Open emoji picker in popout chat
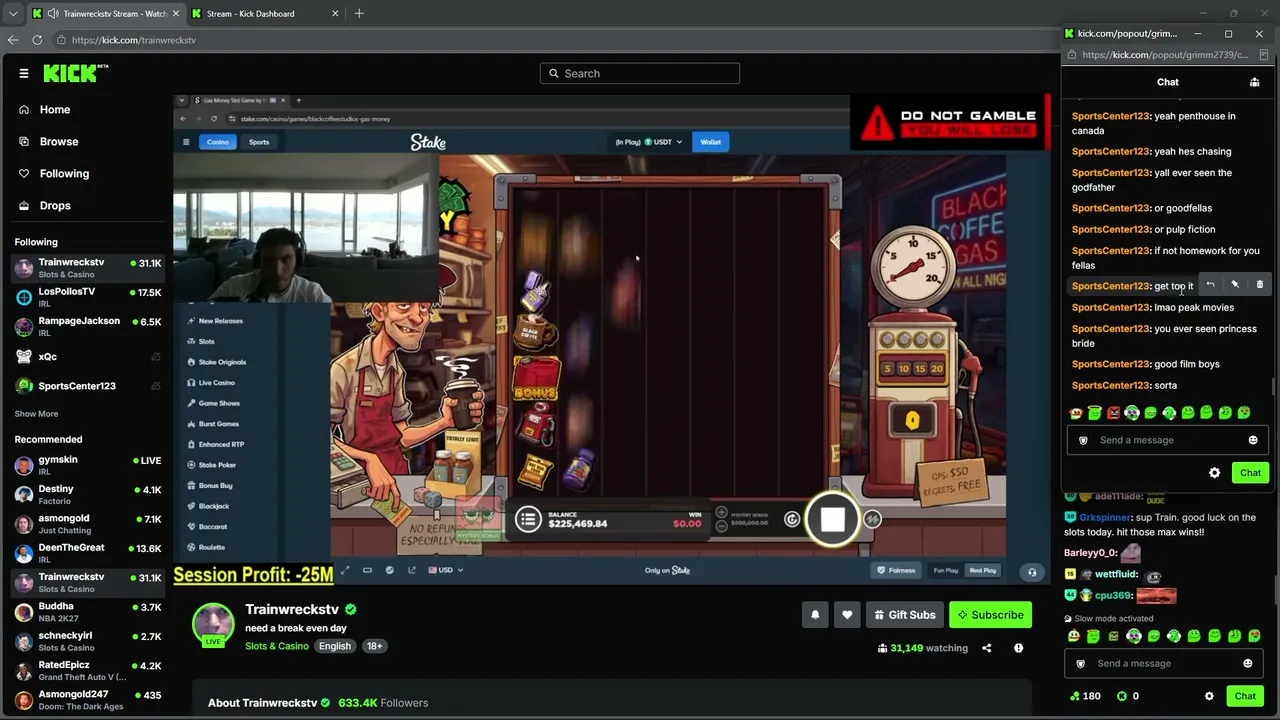1280x720 pixels. [1253, 440]
